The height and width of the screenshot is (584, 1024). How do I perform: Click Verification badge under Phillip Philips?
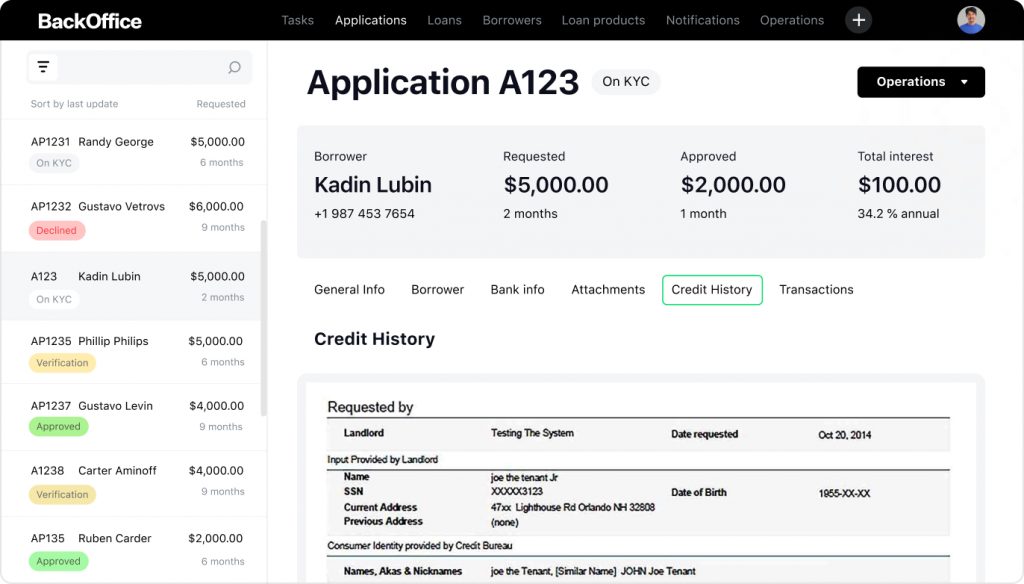tap(62, 363)
